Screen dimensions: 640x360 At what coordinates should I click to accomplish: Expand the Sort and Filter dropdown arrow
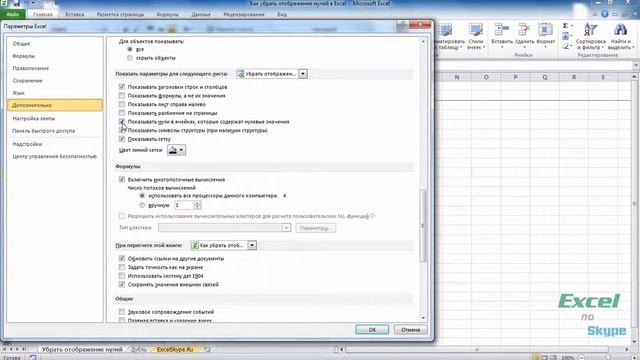602,48
